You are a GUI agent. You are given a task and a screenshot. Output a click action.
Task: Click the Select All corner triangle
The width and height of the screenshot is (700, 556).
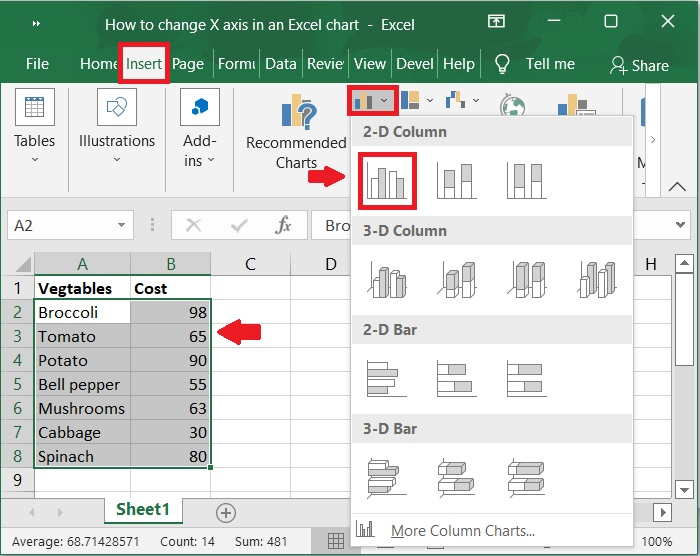[23, 263]
